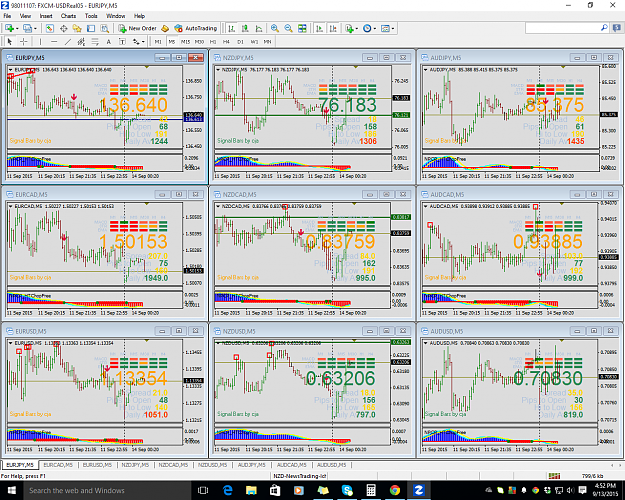Toggle Chart Shift option

click(x=333, y=28)
